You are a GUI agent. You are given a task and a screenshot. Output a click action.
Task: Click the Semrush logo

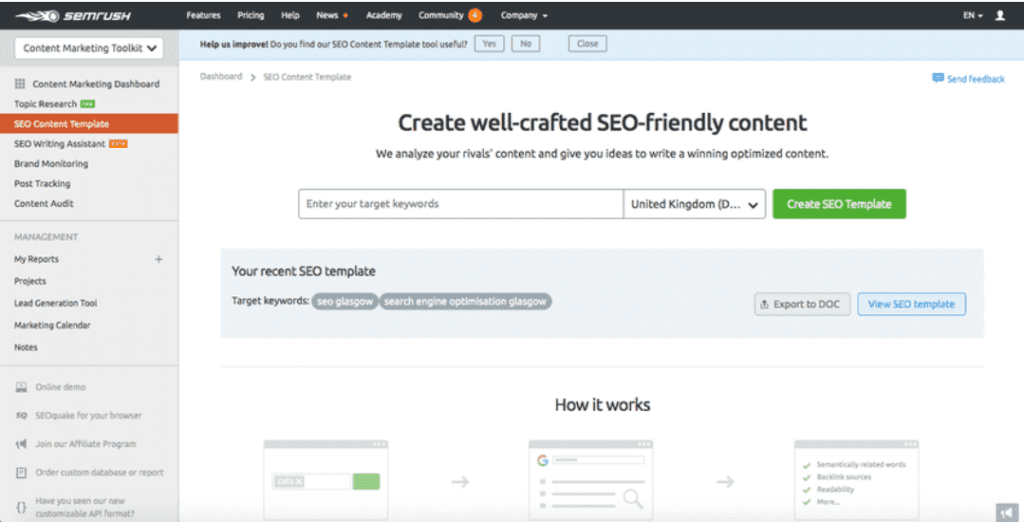point(73,16)
